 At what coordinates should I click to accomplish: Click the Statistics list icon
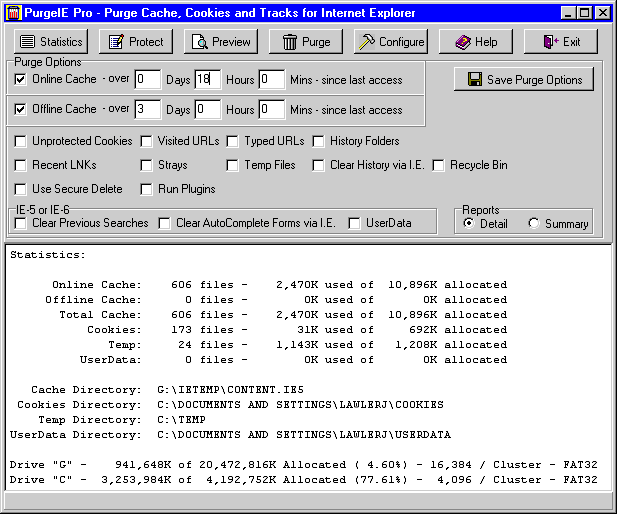click(x=27, y=42)
